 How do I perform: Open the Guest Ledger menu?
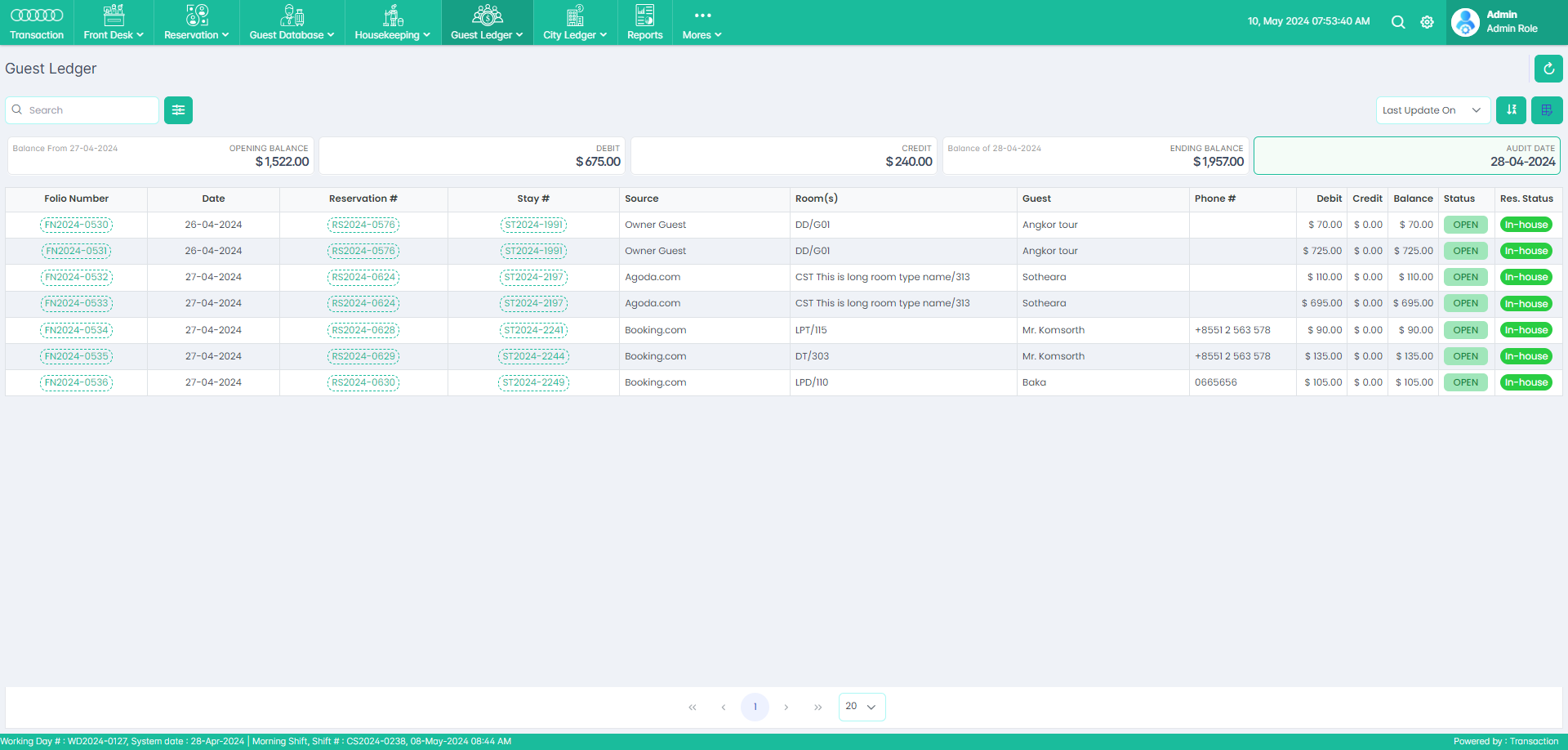(x=487, y=23)
